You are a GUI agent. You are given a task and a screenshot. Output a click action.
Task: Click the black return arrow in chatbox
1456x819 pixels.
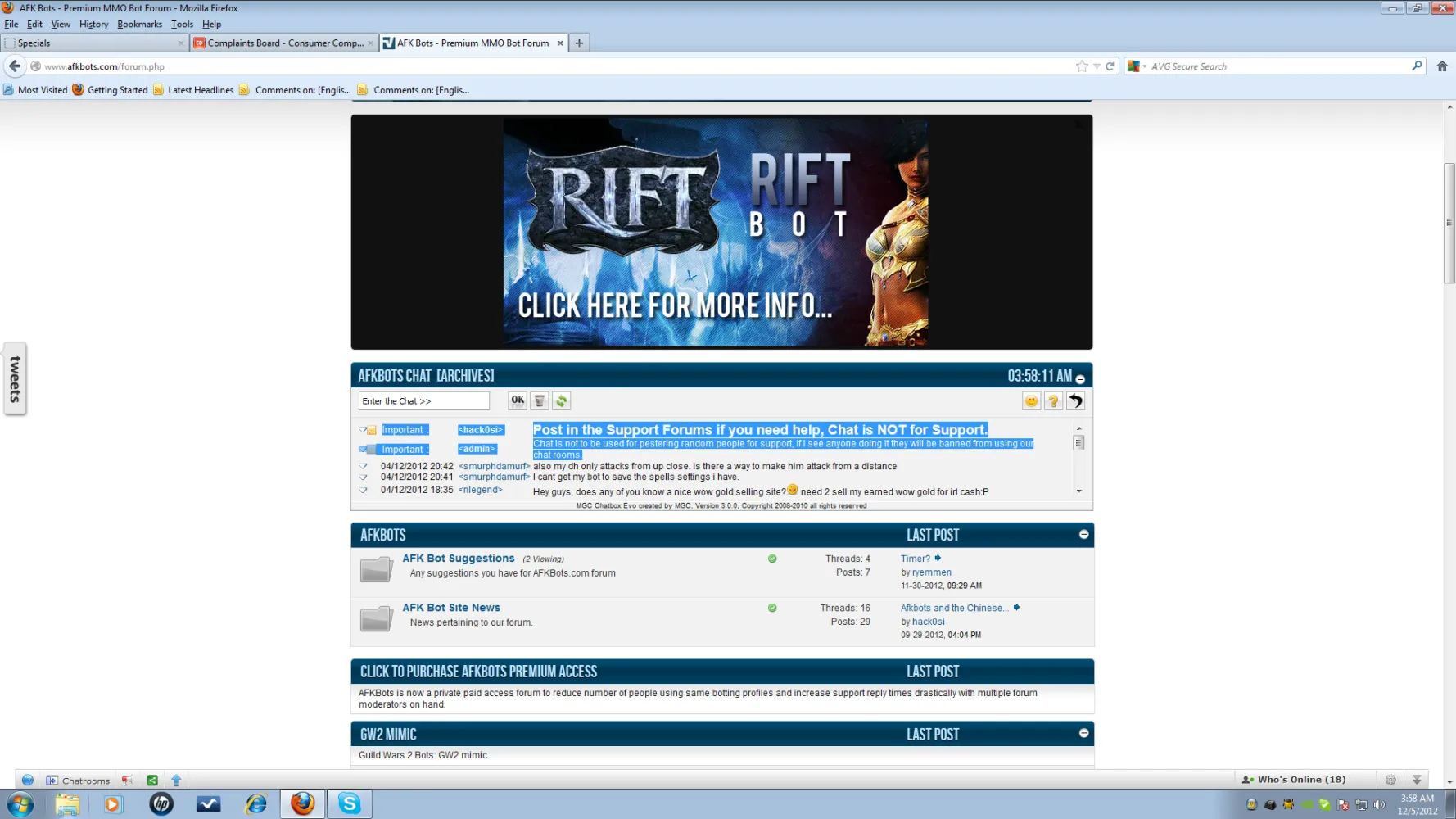(1075, 400)
